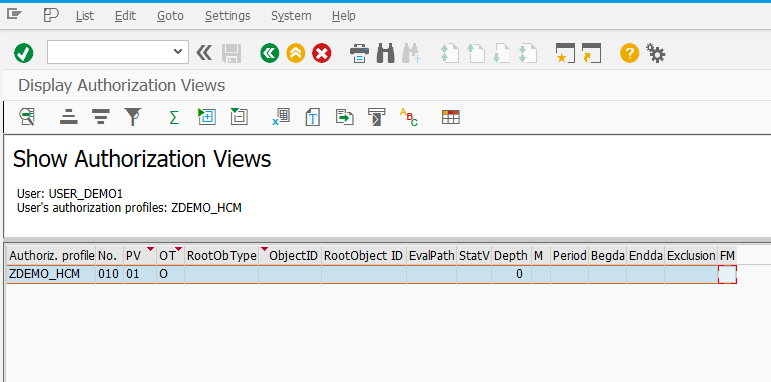This screenshot has width=771, height=382.
Task: Click the Set Filter funnel icon
Action: [x=133, y=117]
